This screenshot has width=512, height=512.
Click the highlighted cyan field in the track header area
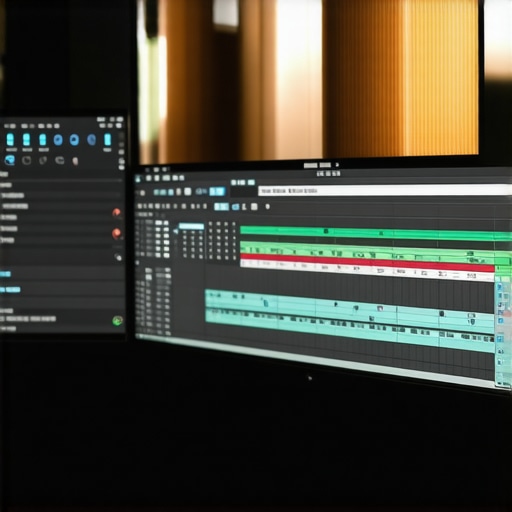coord(191,227)
